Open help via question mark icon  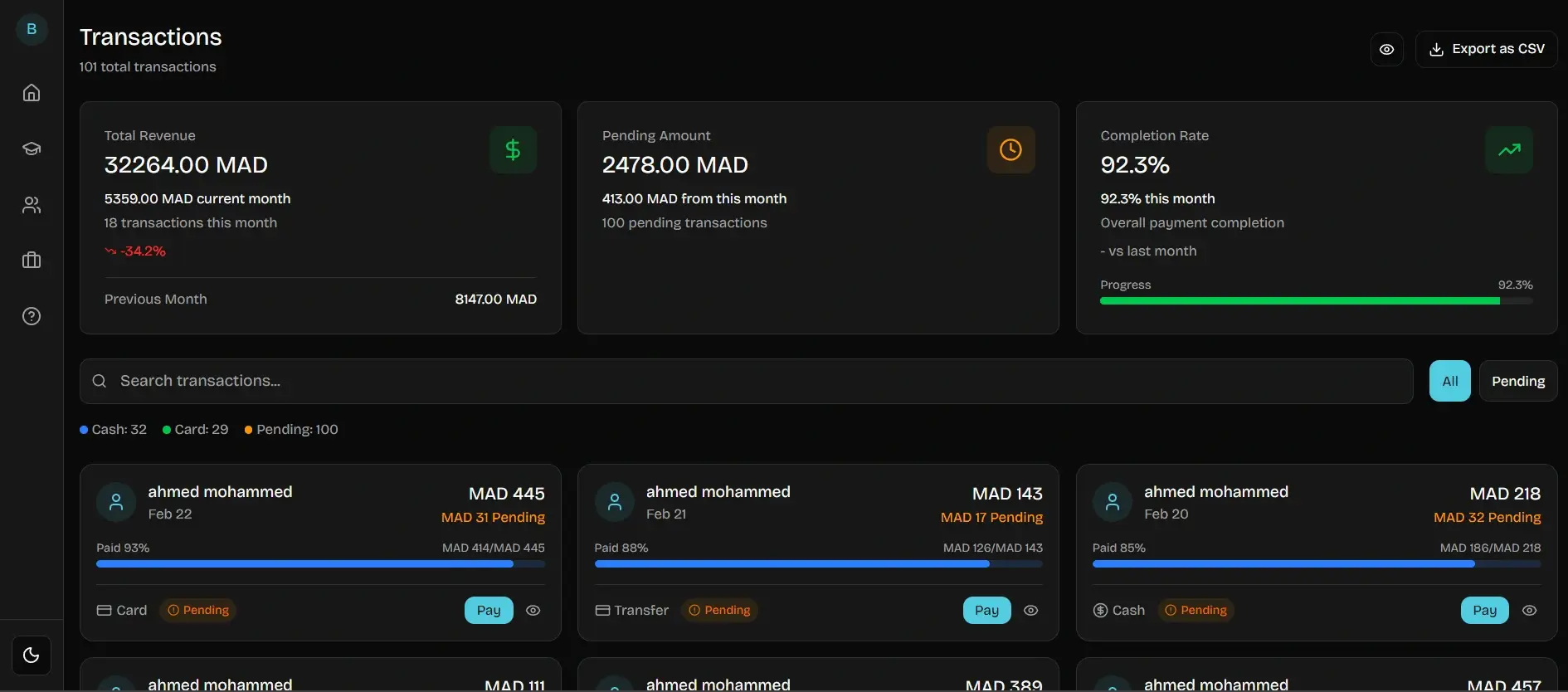click(32, 316)
